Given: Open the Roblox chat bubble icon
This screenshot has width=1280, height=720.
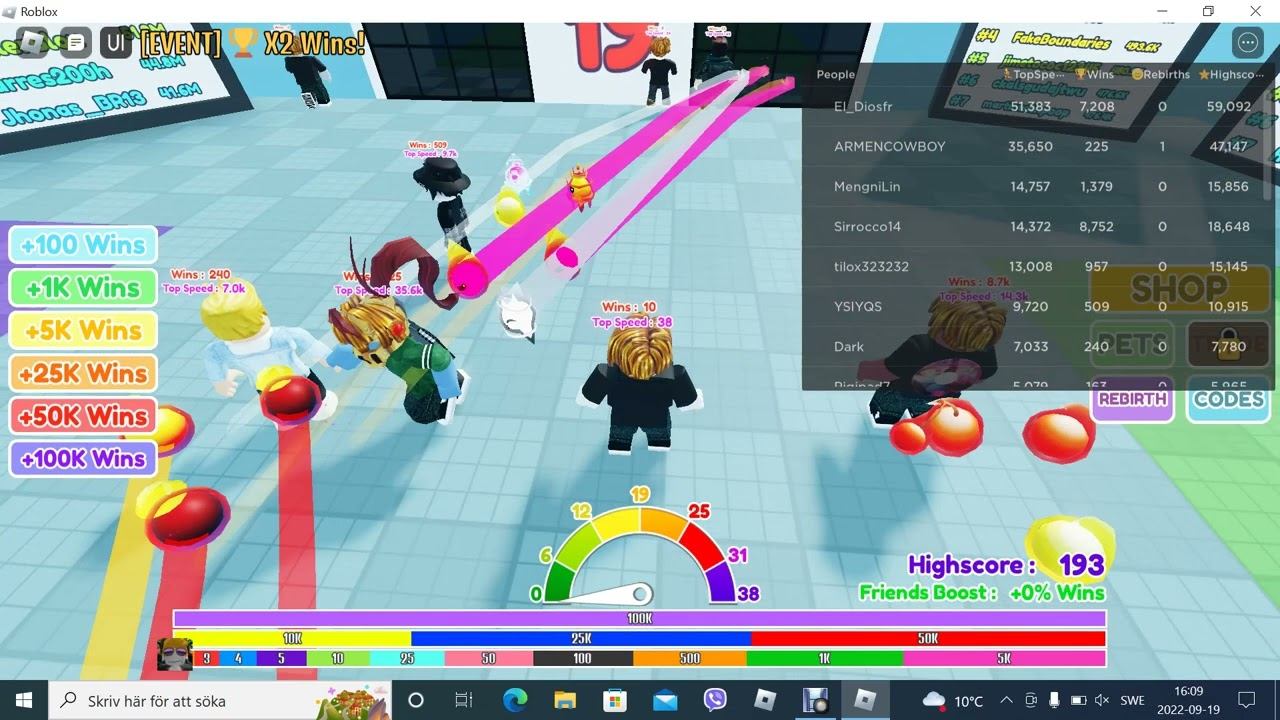Looking at the screenshot, I should click(76, 43).
